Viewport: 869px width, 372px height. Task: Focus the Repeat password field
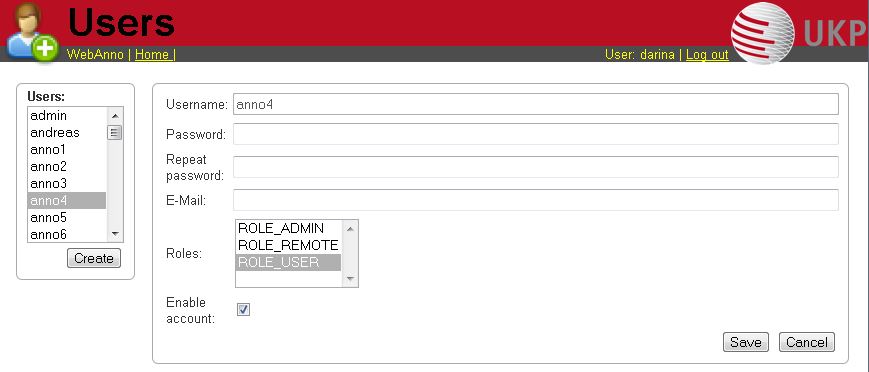535,167
